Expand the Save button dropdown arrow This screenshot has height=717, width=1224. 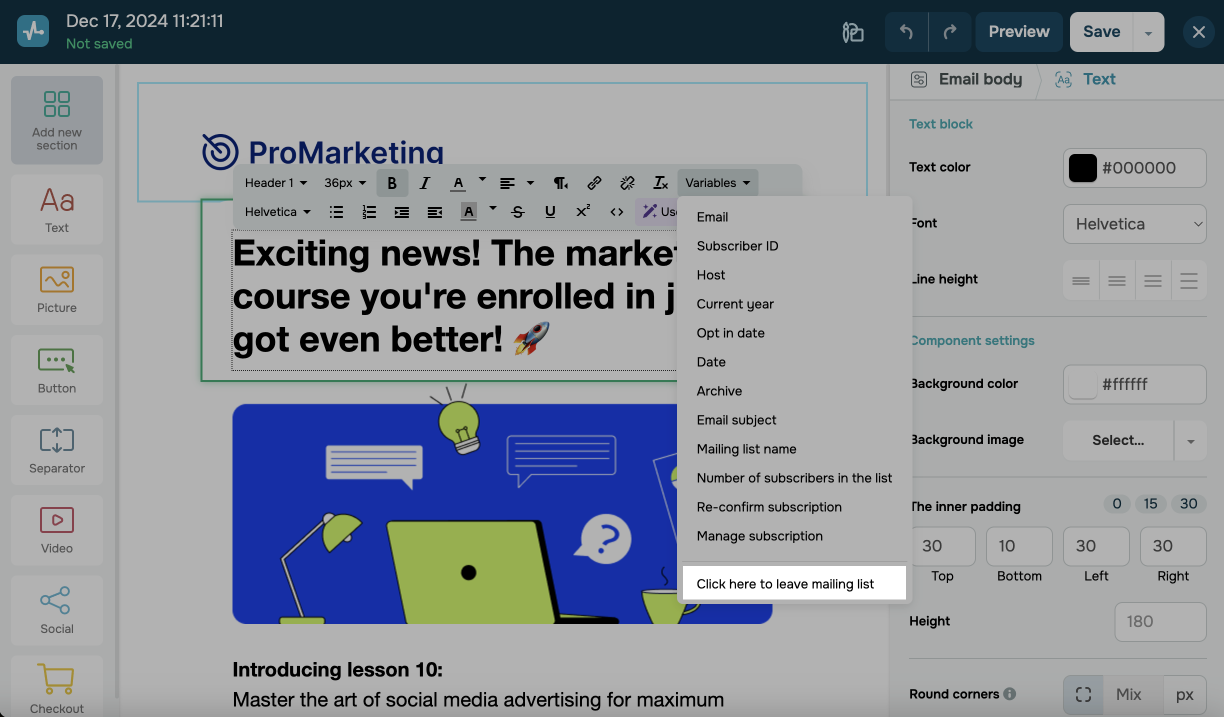[1149, 32]
